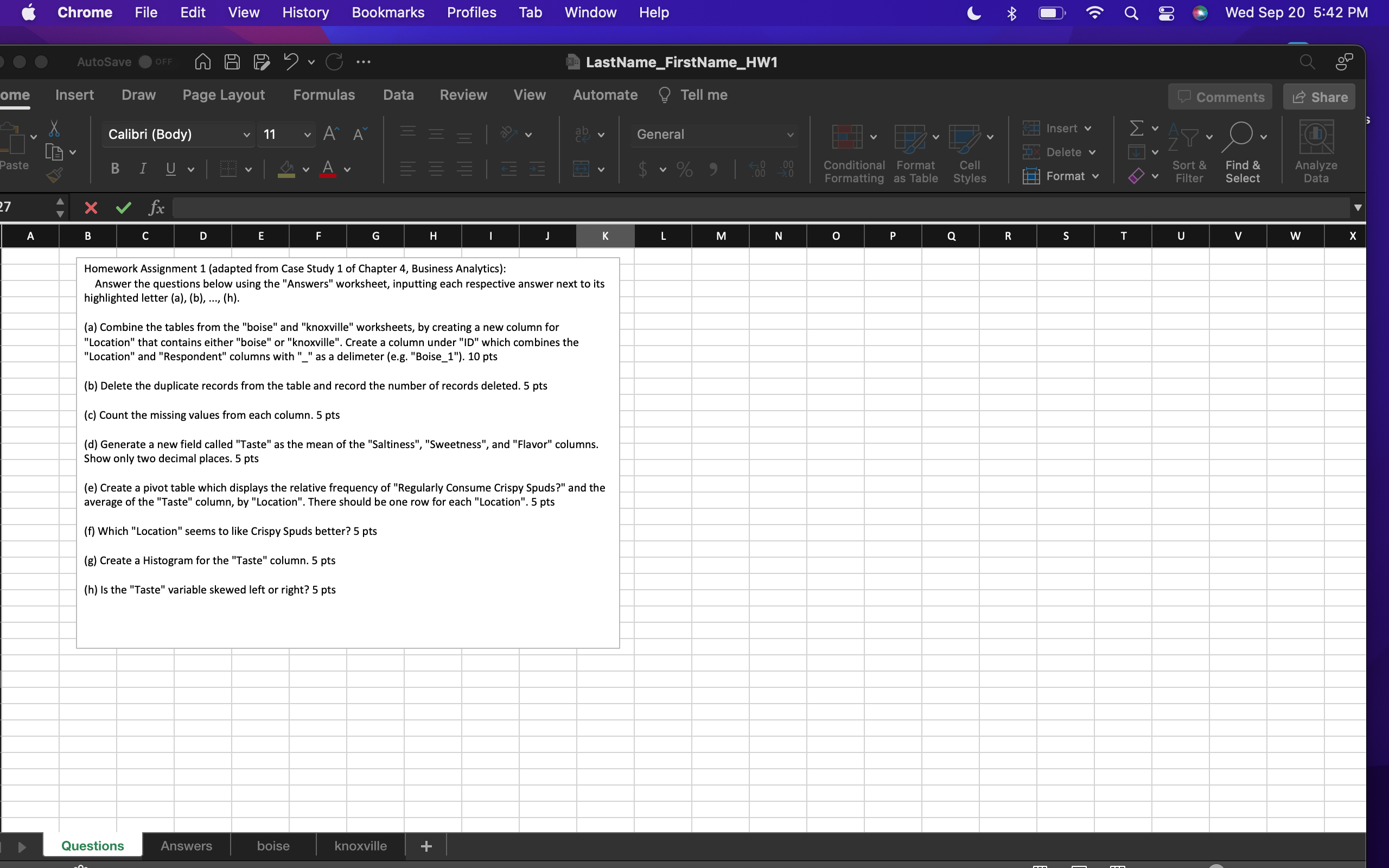Click the Home icon in title bar
Screen dimensions: 1389x868
[x=202, y=61]
